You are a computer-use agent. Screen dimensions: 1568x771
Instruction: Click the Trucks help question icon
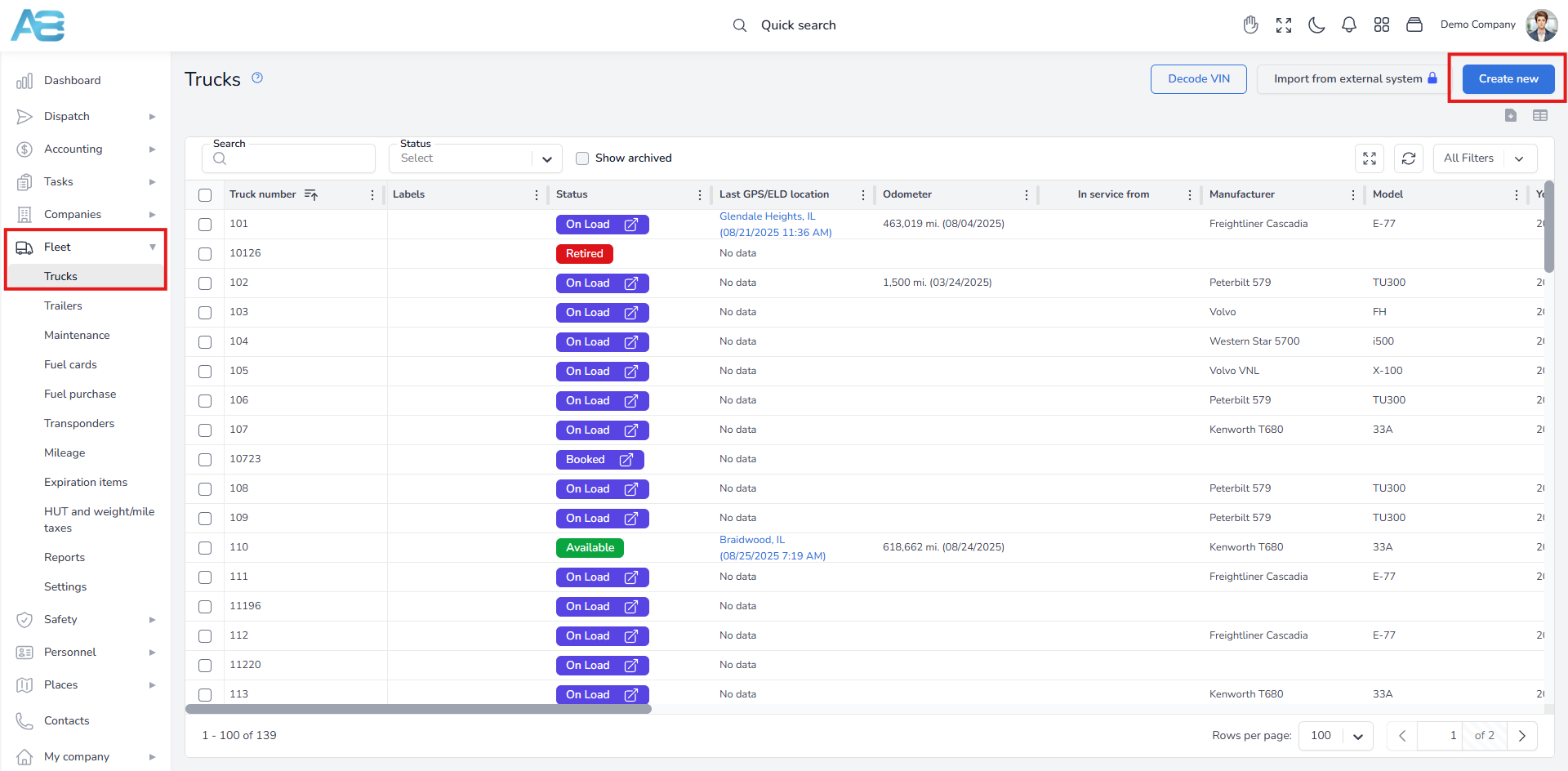click(257, 78)
